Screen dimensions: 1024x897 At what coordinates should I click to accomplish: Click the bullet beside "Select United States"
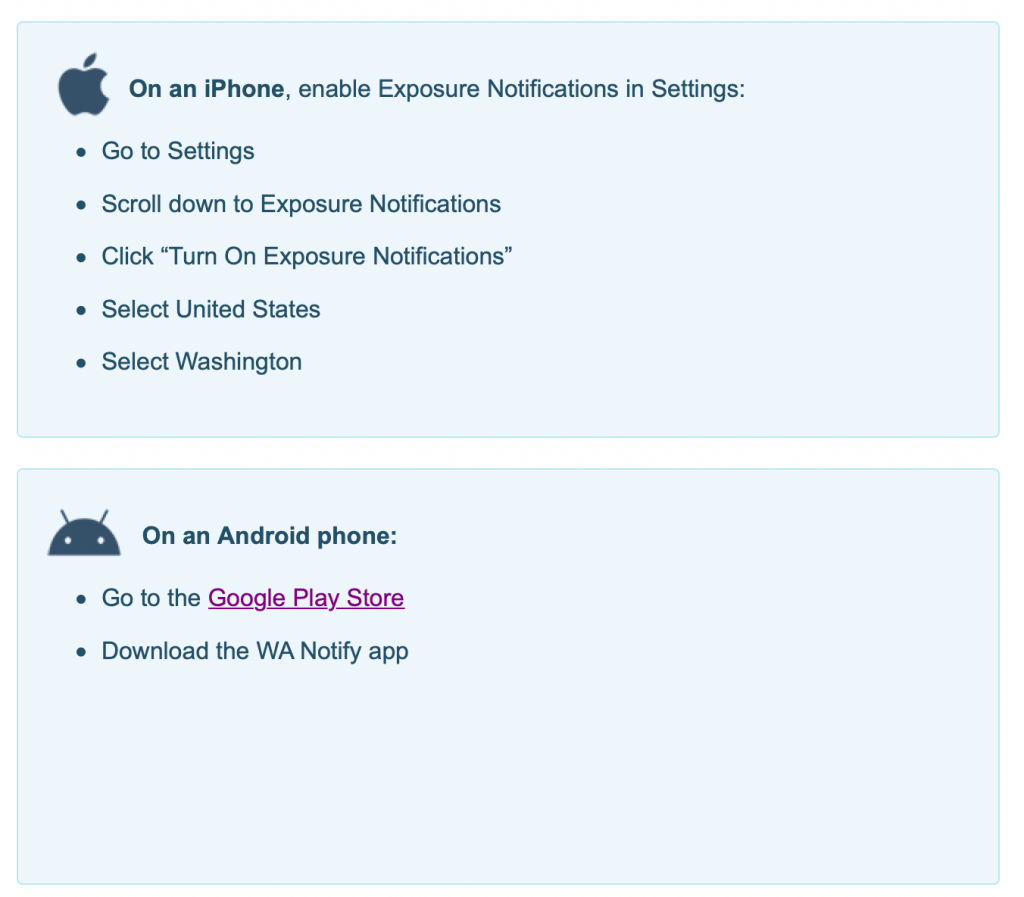[82, 310]
